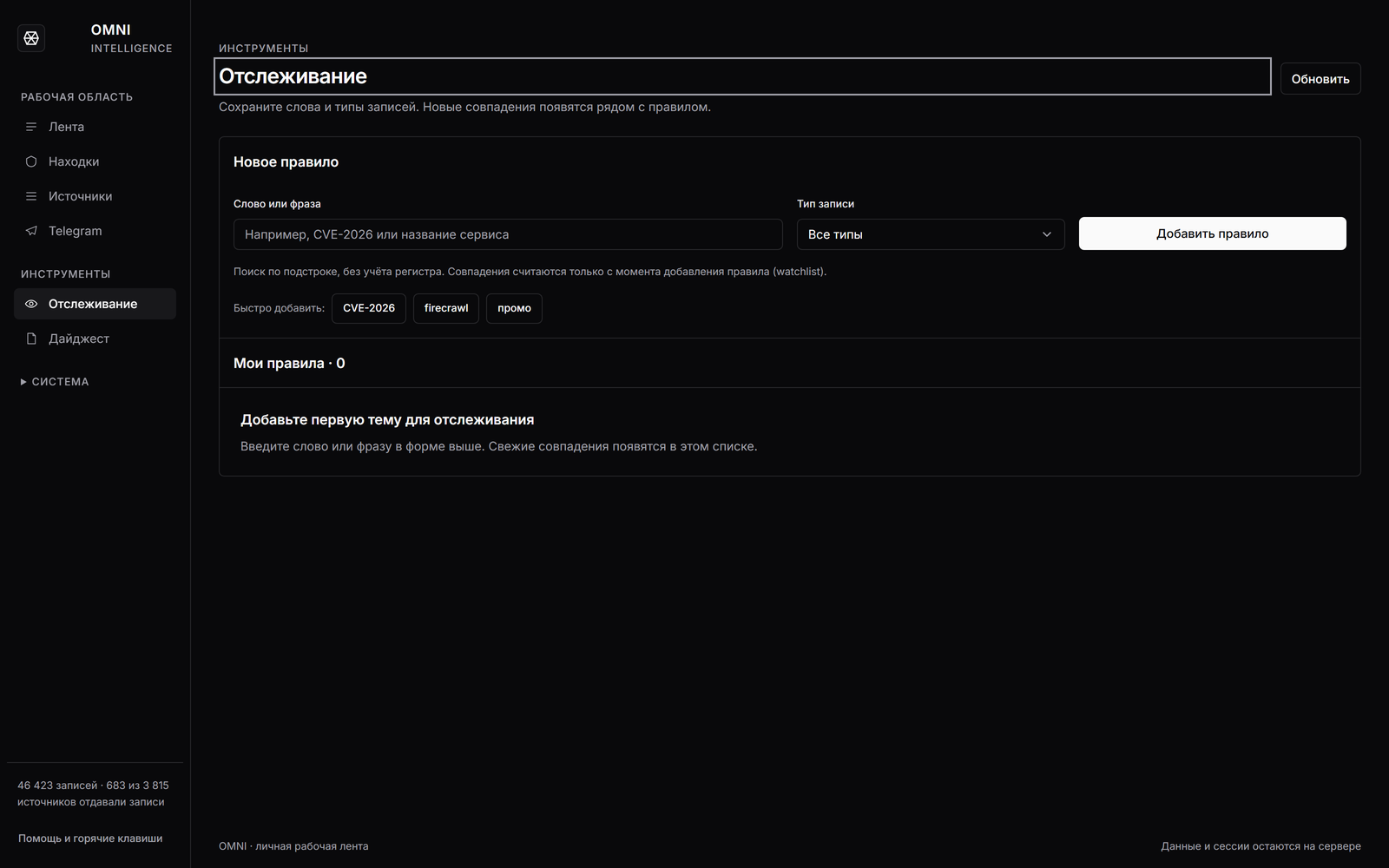Screen dimensions: 1389x868
Task: Click the Обновить button
Action: (1320, 79)
